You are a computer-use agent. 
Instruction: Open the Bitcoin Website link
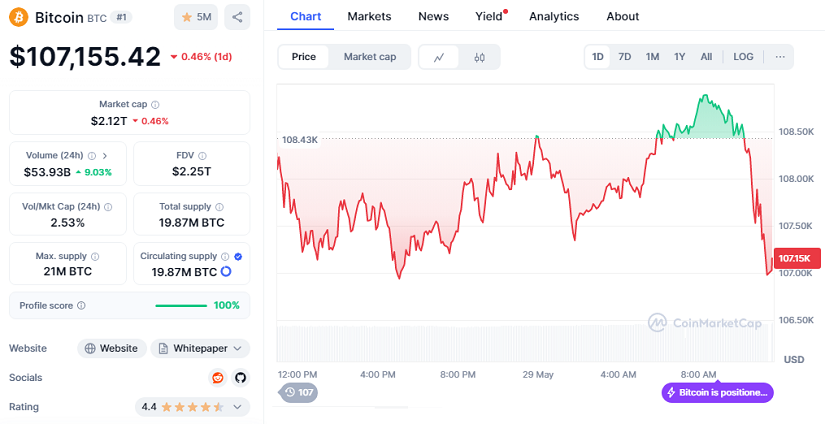tap(112, 348)
